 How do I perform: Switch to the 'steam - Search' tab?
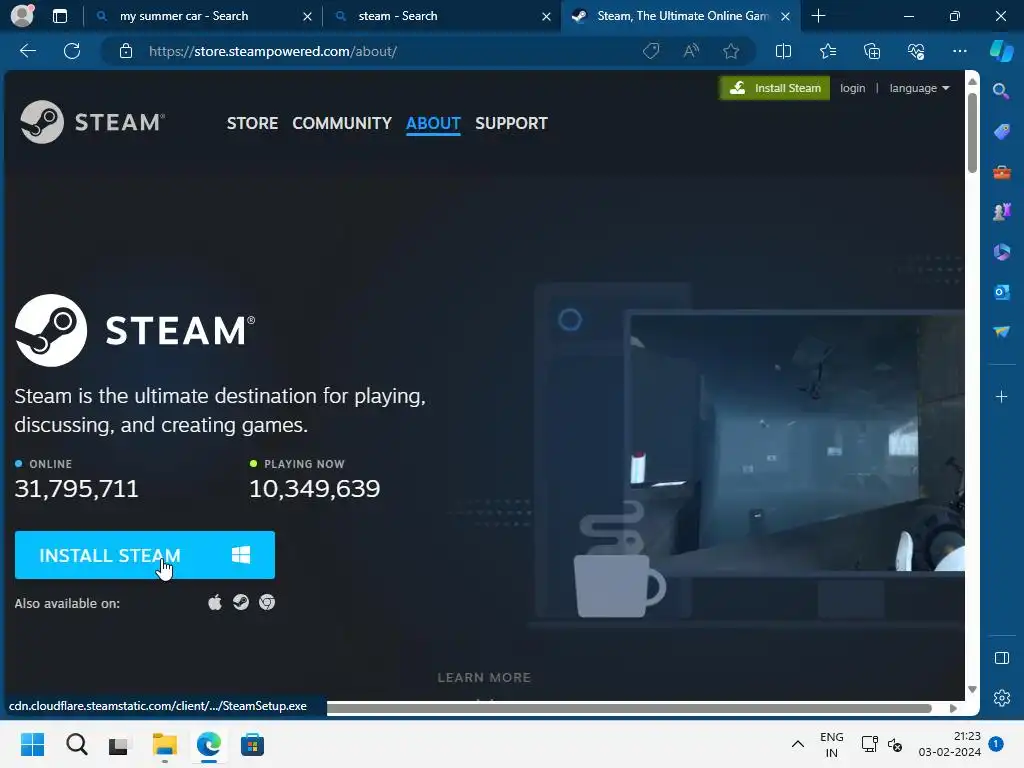[398, 16]
